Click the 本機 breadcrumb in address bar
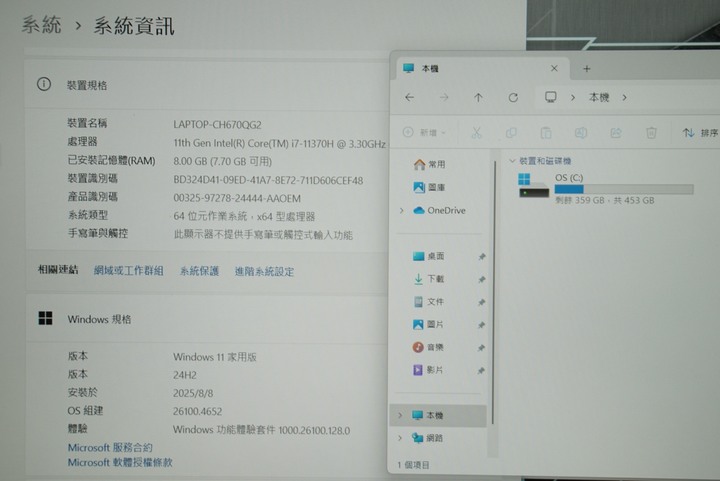This screenshot has height=481, width=720. click(x=599, y=97)
